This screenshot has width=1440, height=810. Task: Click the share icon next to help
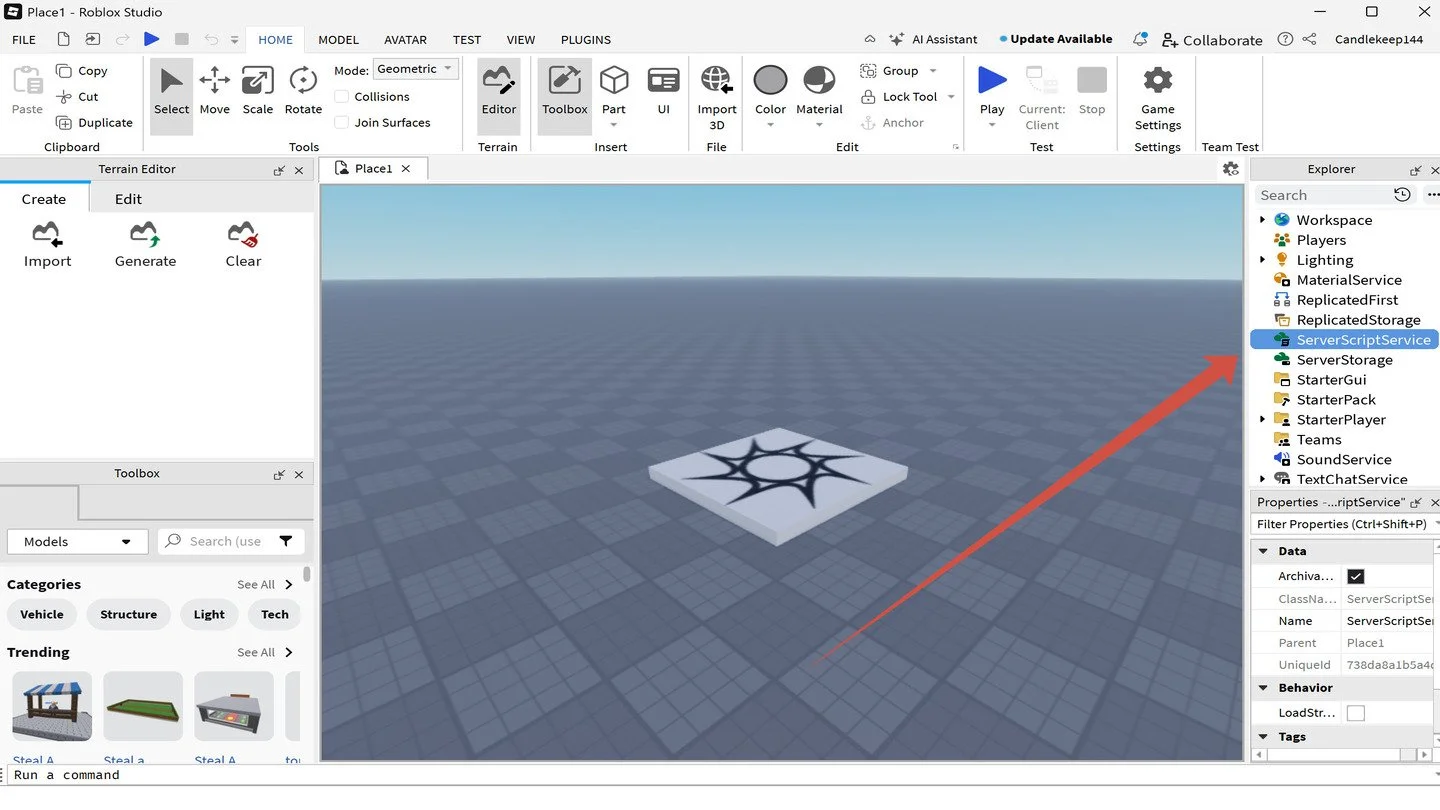click(1309, 39)
